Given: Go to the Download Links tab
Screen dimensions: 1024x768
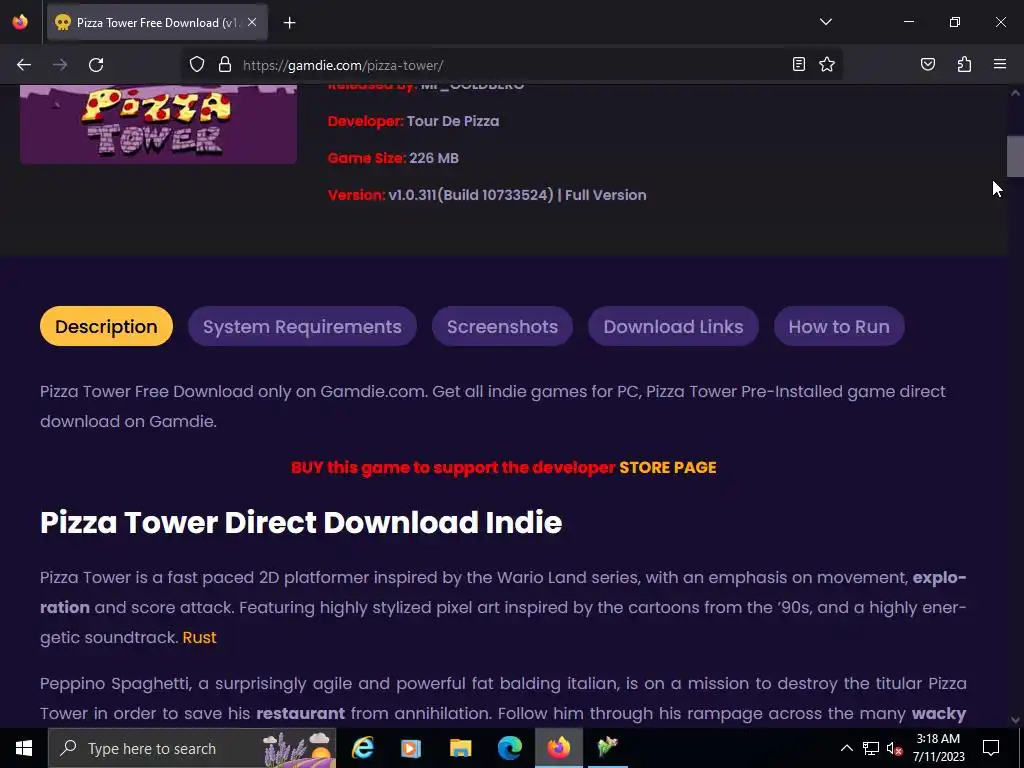Looking at the screenshot, I should [x=673, y=326].
